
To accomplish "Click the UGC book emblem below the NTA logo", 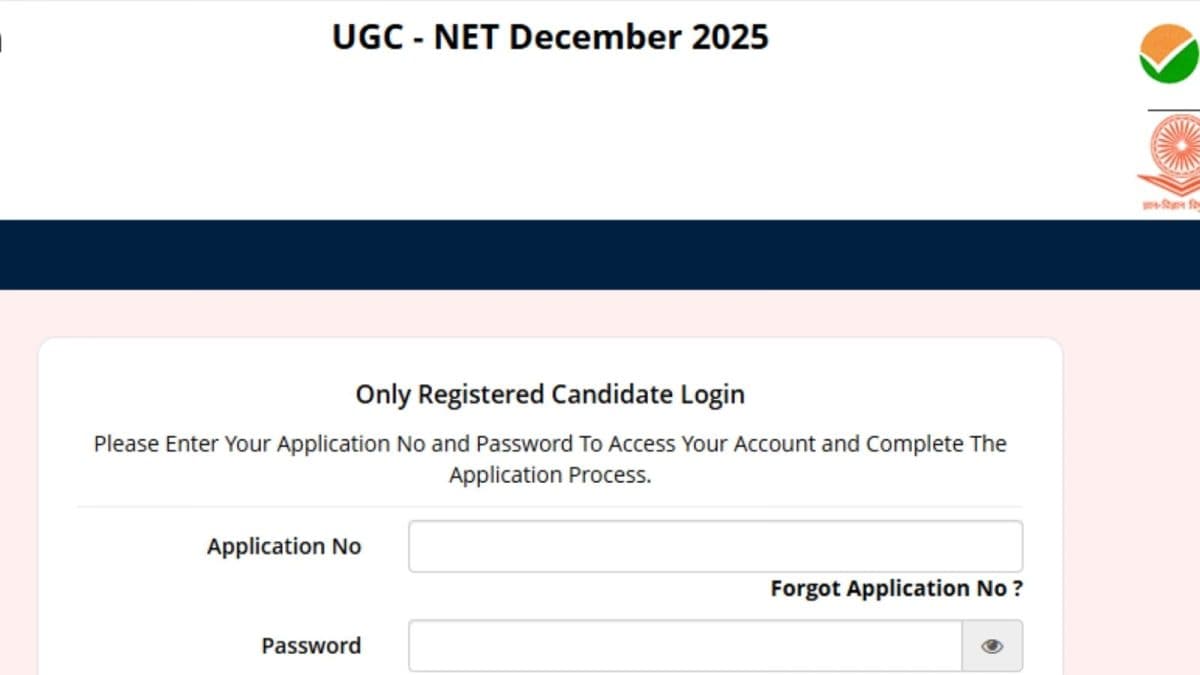I will coord(1168,150).
